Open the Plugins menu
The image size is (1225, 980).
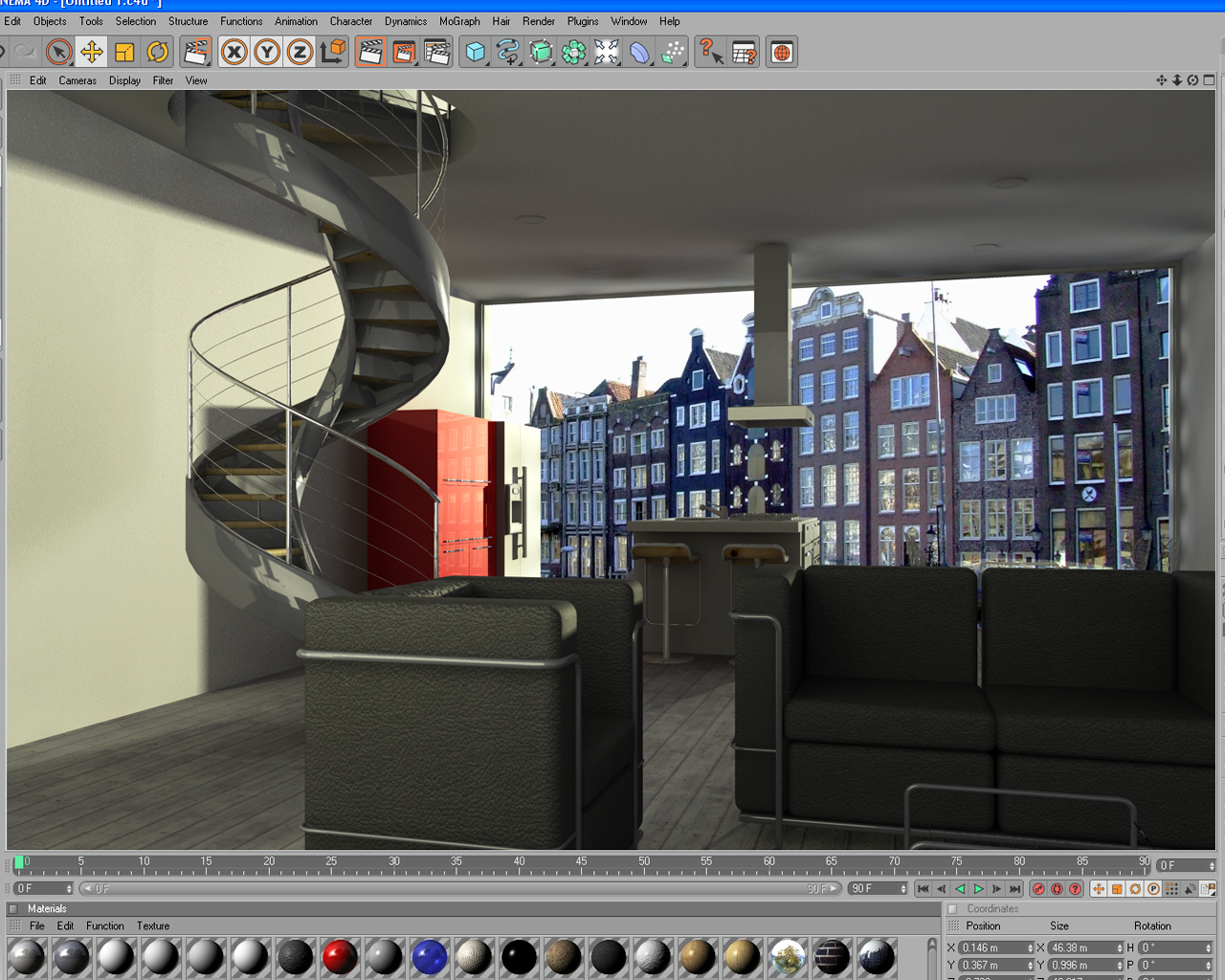pyautogui.click(x=583, y=21)
